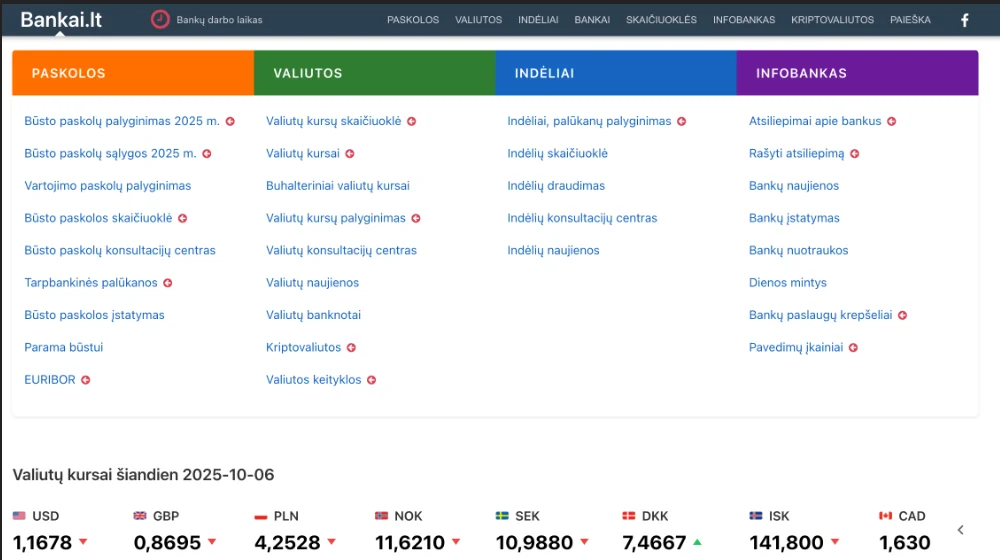Click the DKK rate value 7,4667
The image size is (1000, 560).
click(654, 543)
